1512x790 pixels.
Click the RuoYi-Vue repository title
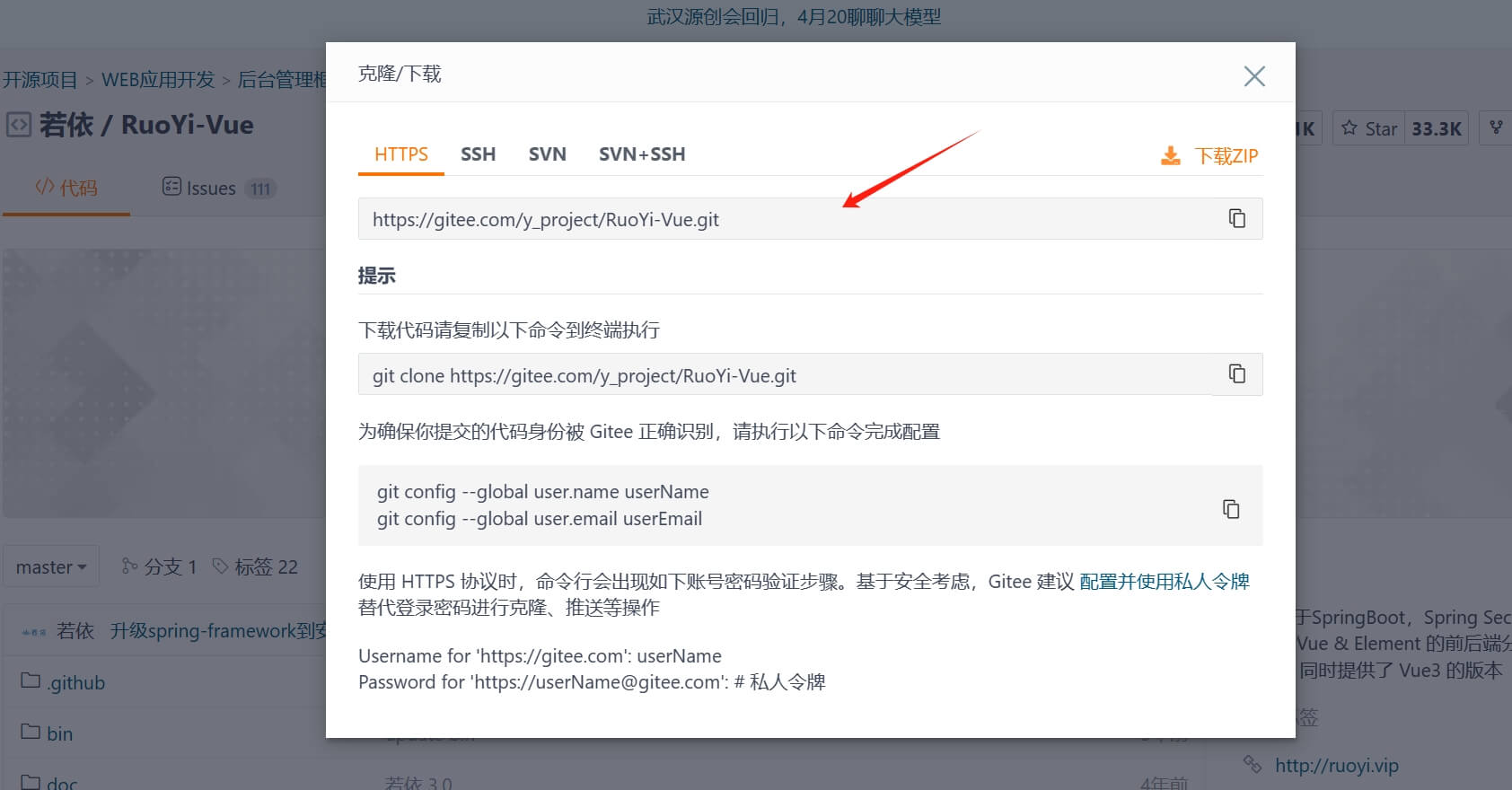click(188, 124)
